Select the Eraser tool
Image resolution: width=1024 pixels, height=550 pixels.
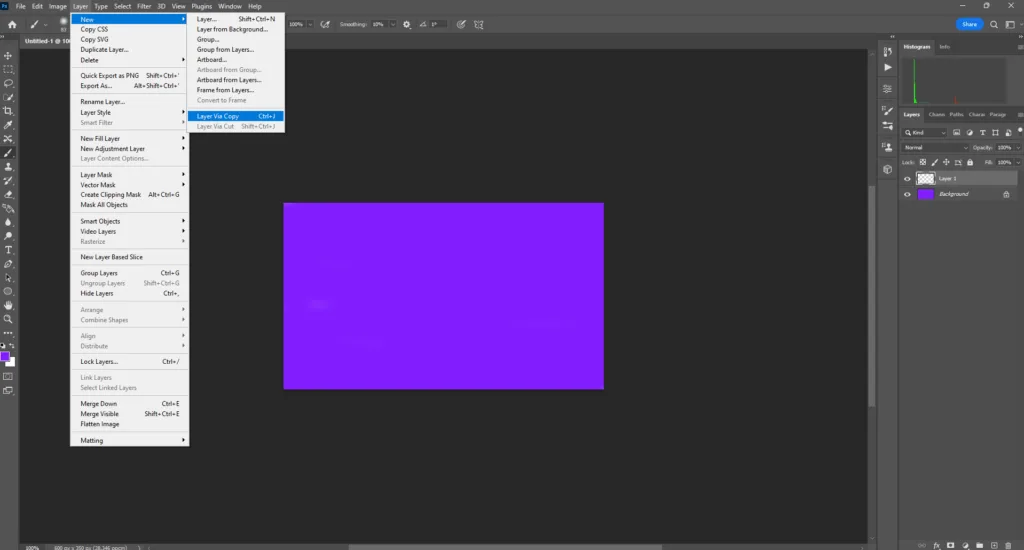click(x=8, y=195)
